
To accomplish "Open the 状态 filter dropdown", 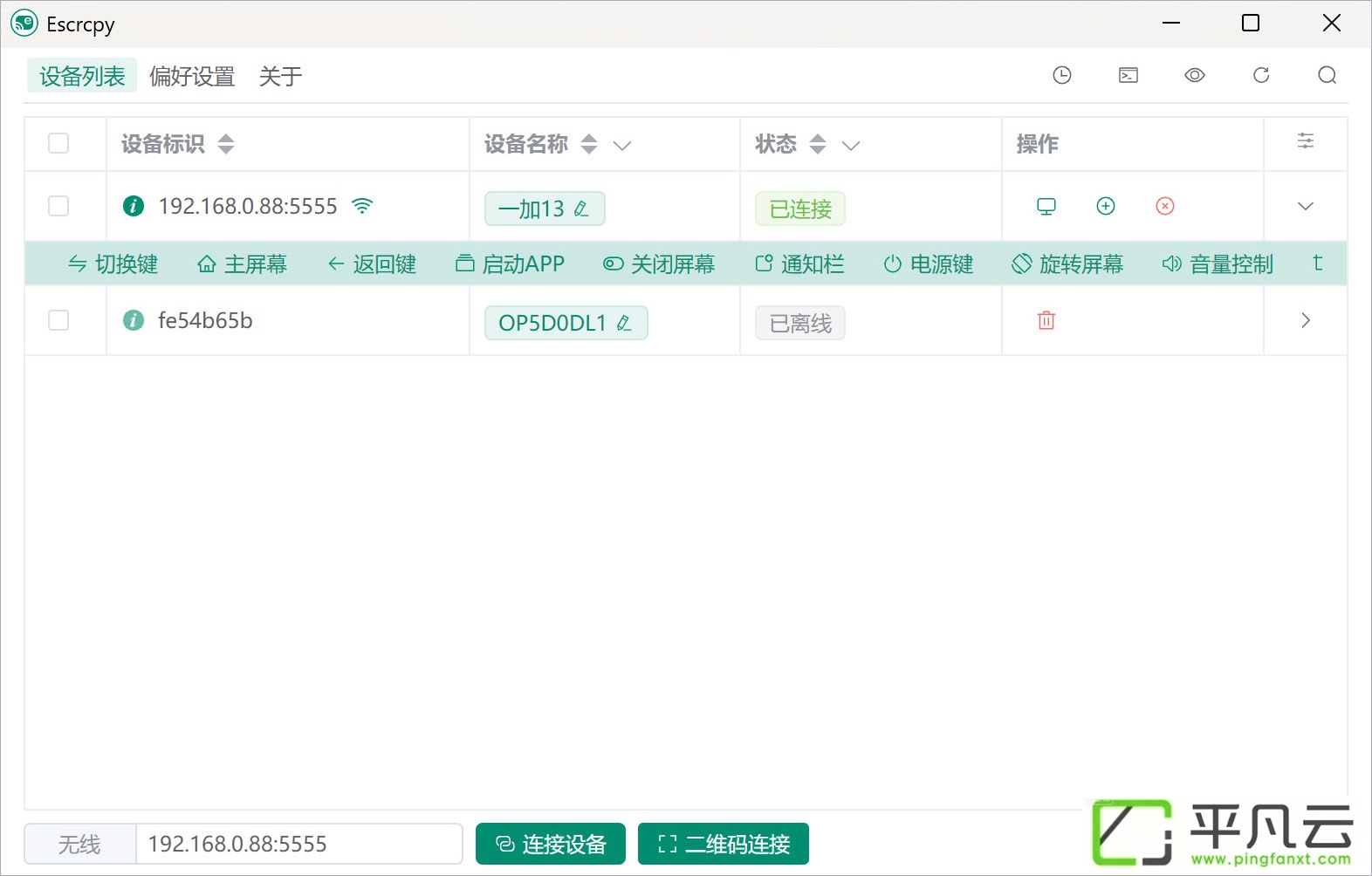I will click(851, 145).
